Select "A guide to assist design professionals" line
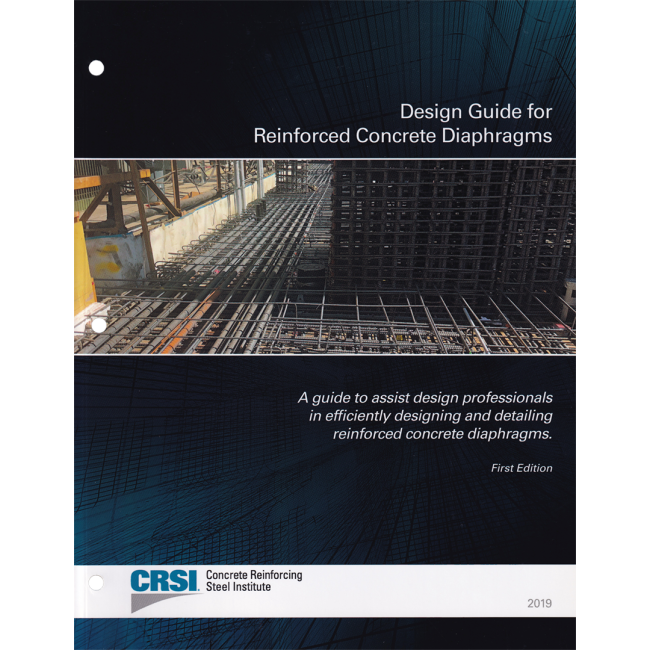Screen dimensions: 650x650 point(425,398)
